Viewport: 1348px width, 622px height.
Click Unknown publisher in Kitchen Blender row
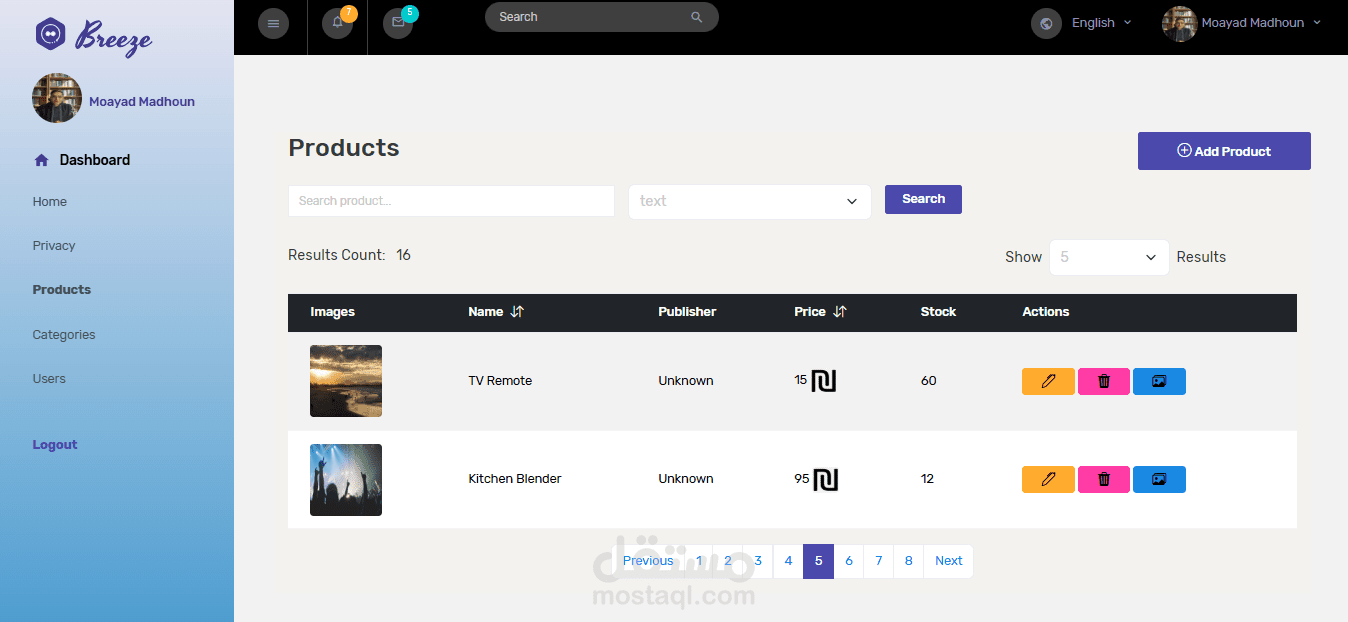[686, 479]
